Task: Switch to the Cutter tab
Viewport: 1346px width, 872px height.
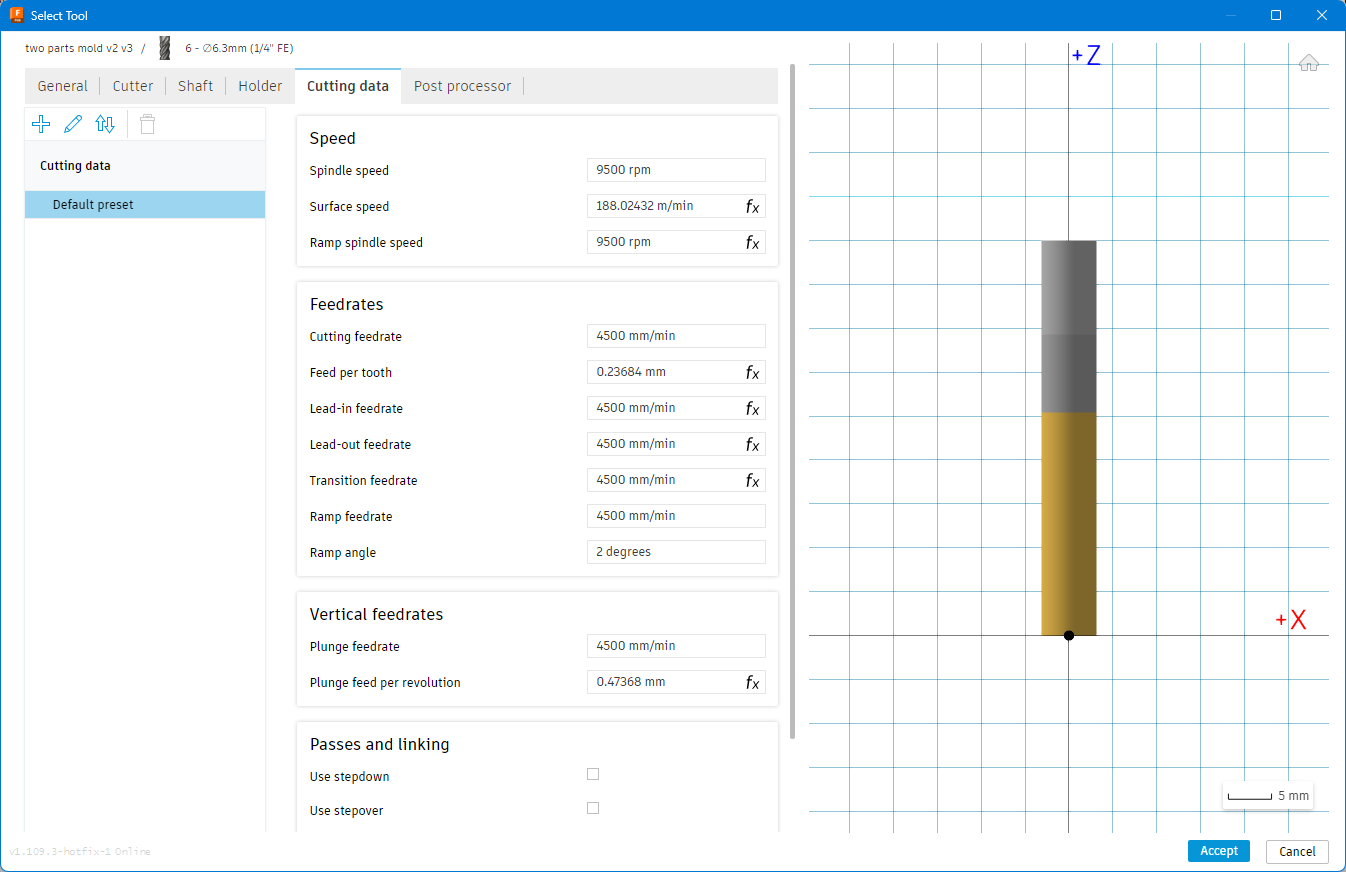Action: (133, 86)
